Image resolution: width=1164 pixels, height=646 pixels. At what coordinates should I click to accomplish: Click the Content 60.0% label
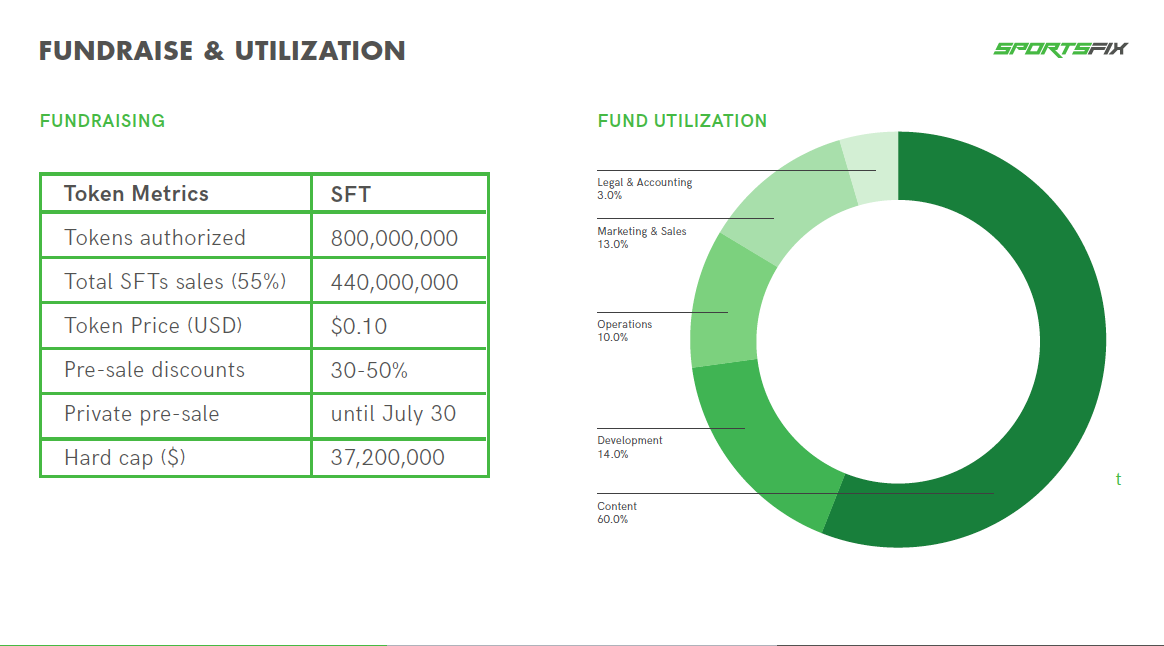coord(616,512)
